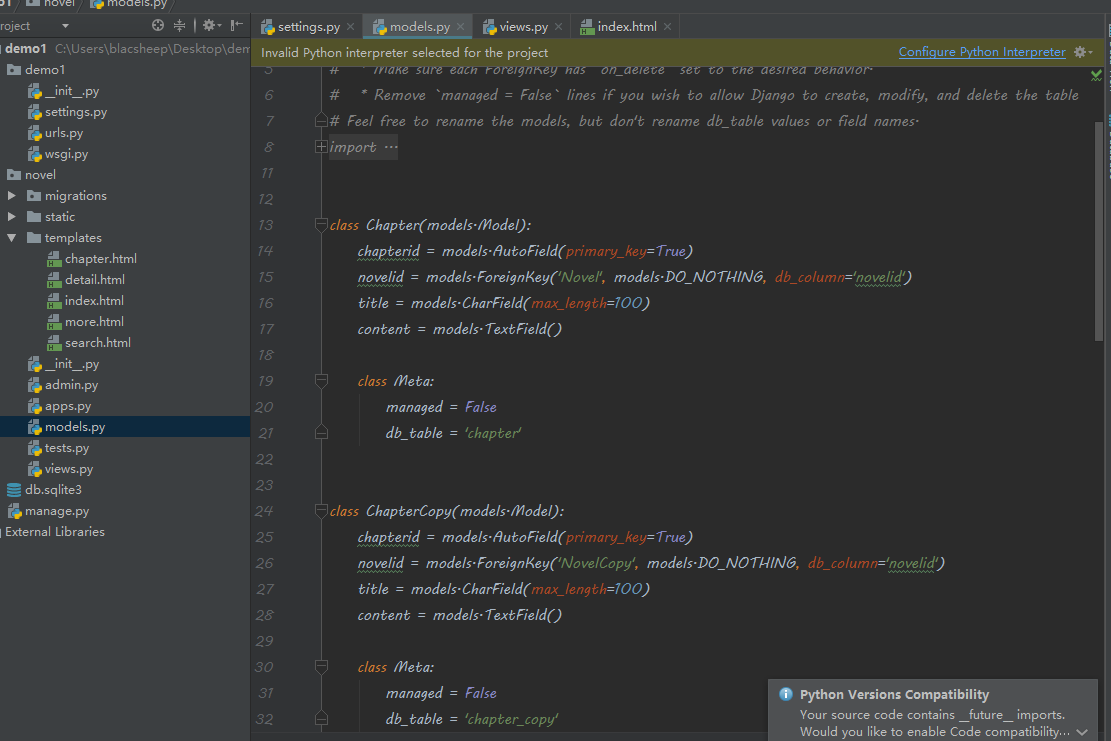Expand the migrations folder
This screenshot has height=741, width=1111.
(x=12, y=196)
